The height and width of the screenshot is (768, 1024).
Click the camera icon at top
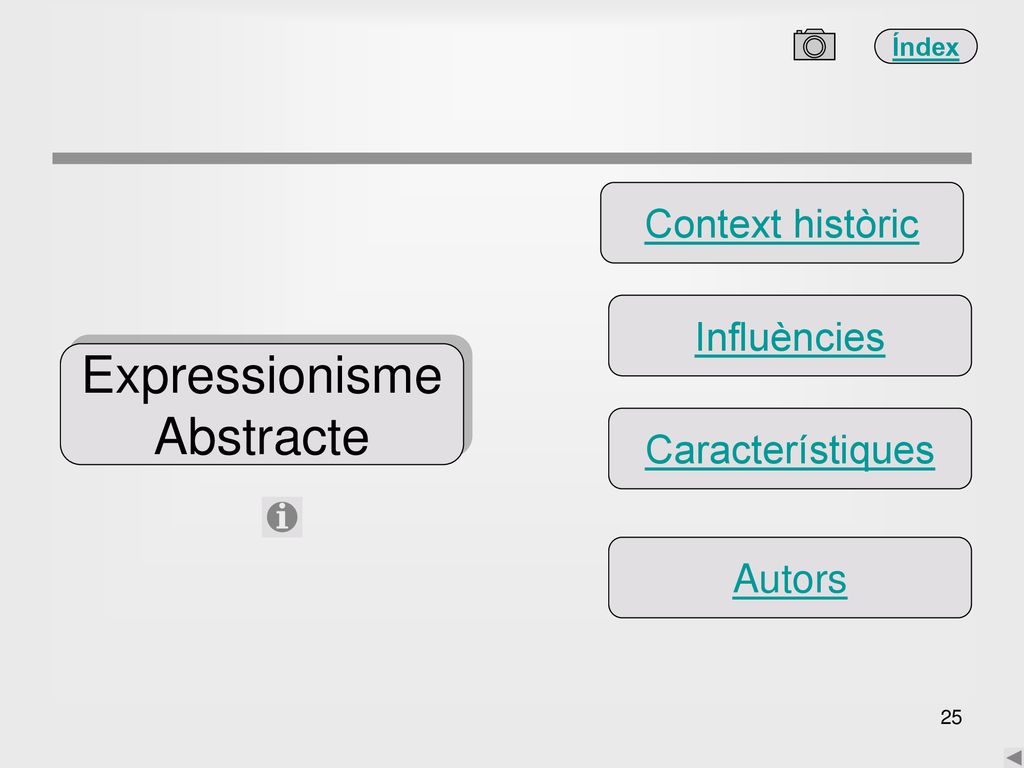coord(814,45)
